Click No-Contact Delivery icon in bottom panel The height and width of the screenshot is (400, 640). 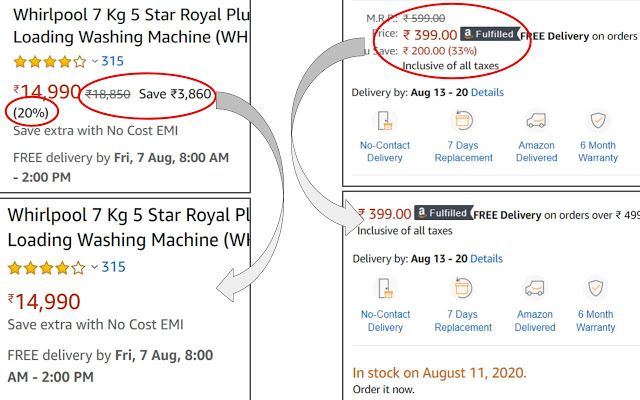pos(385,288)
